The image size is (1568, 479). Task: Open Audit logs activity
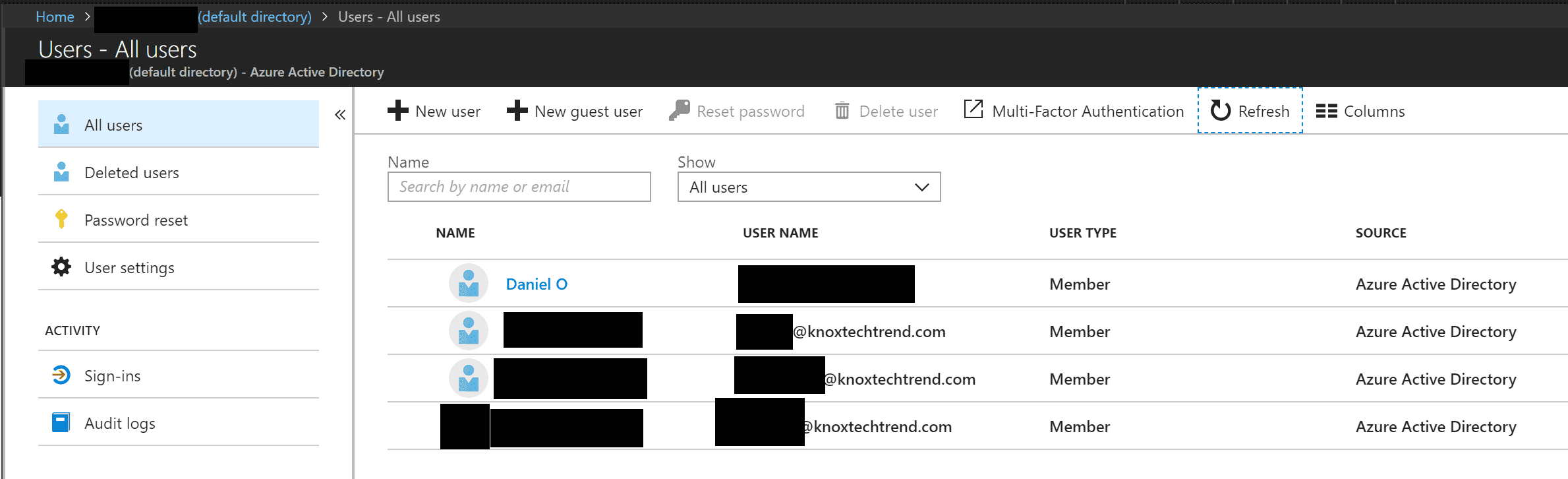click(179, 422)
